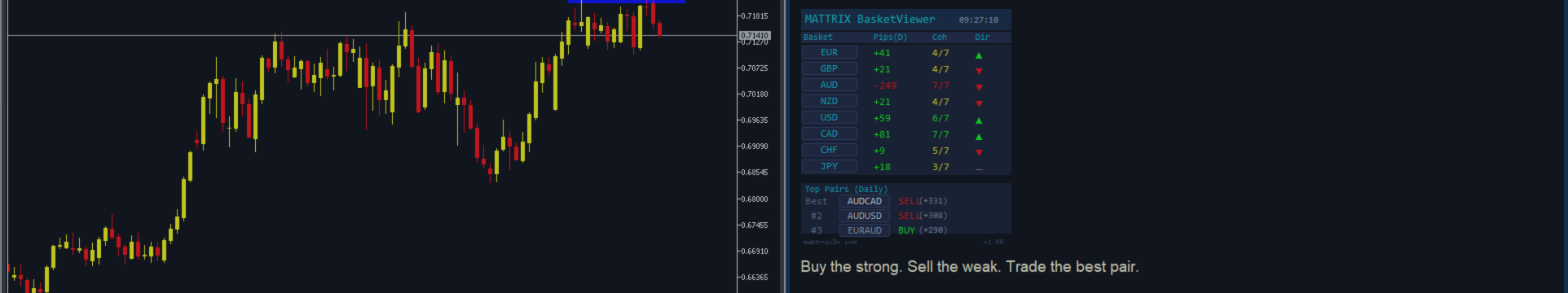Click the CAD 7/7 coherence value

[x=940, y=134]
